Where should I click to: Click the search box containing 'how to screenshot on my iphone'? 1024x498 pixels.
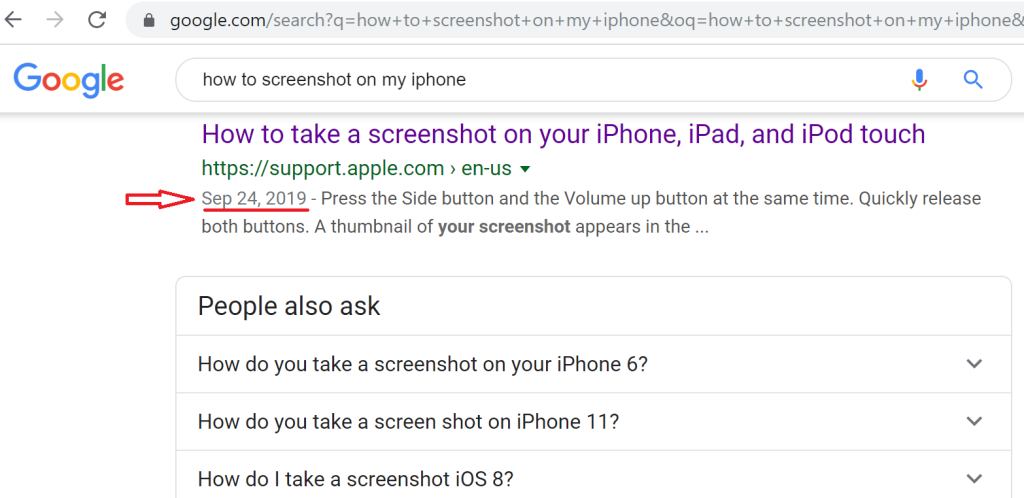pyautogui.click(x=594, y=80)
